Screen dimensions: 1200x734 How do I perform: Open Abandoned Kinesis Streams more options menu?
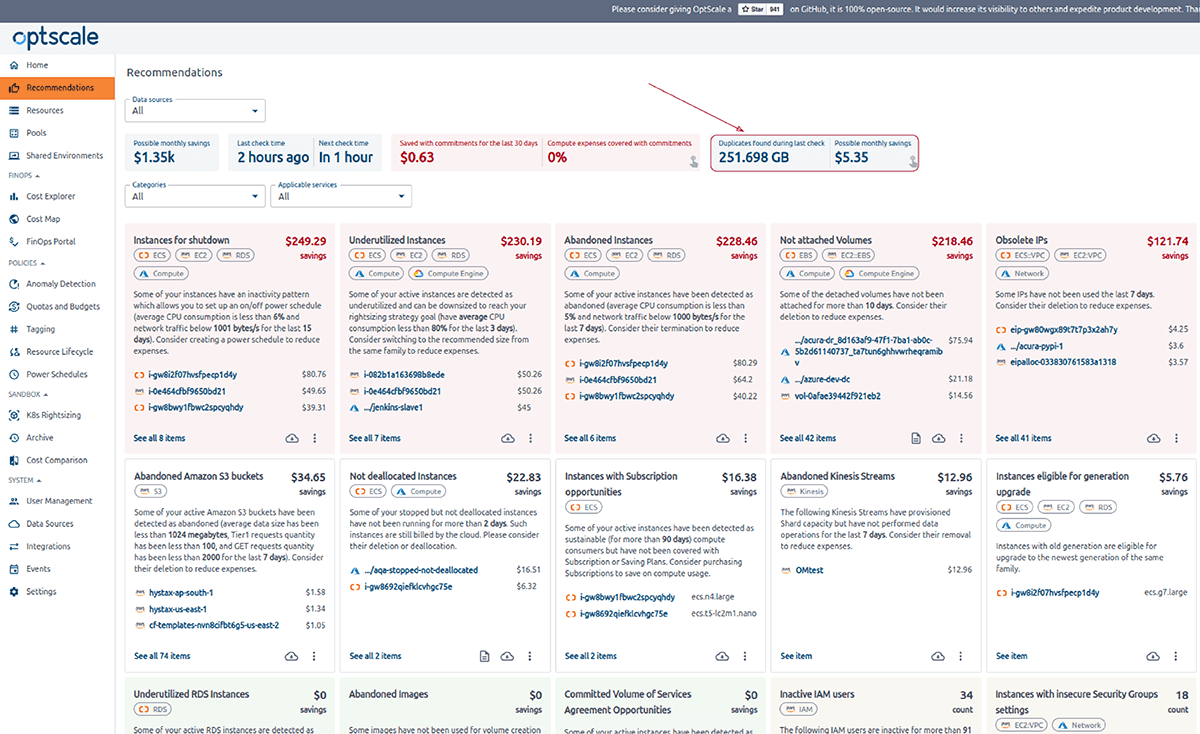point(961,656)
